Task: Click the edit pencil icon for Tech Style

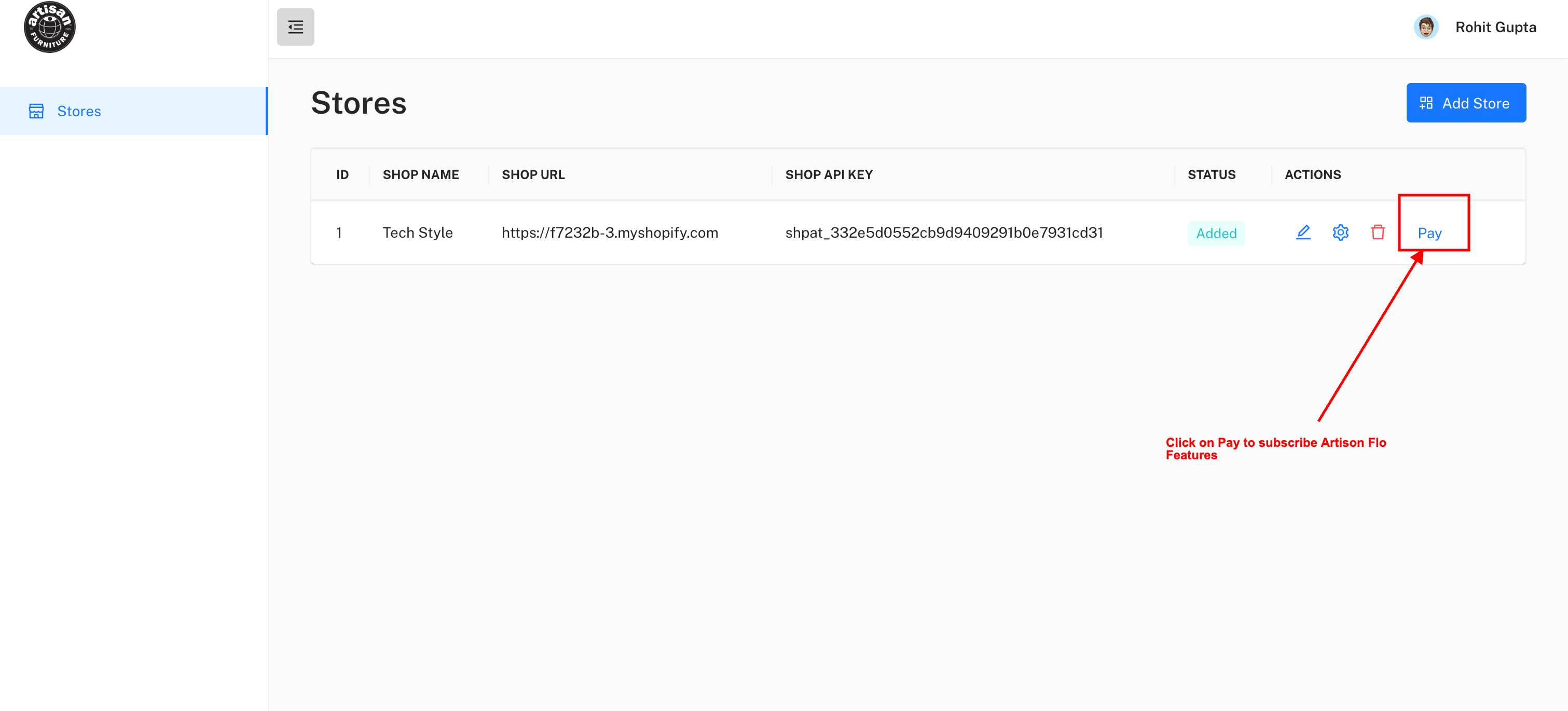Action: [1303, 233]
